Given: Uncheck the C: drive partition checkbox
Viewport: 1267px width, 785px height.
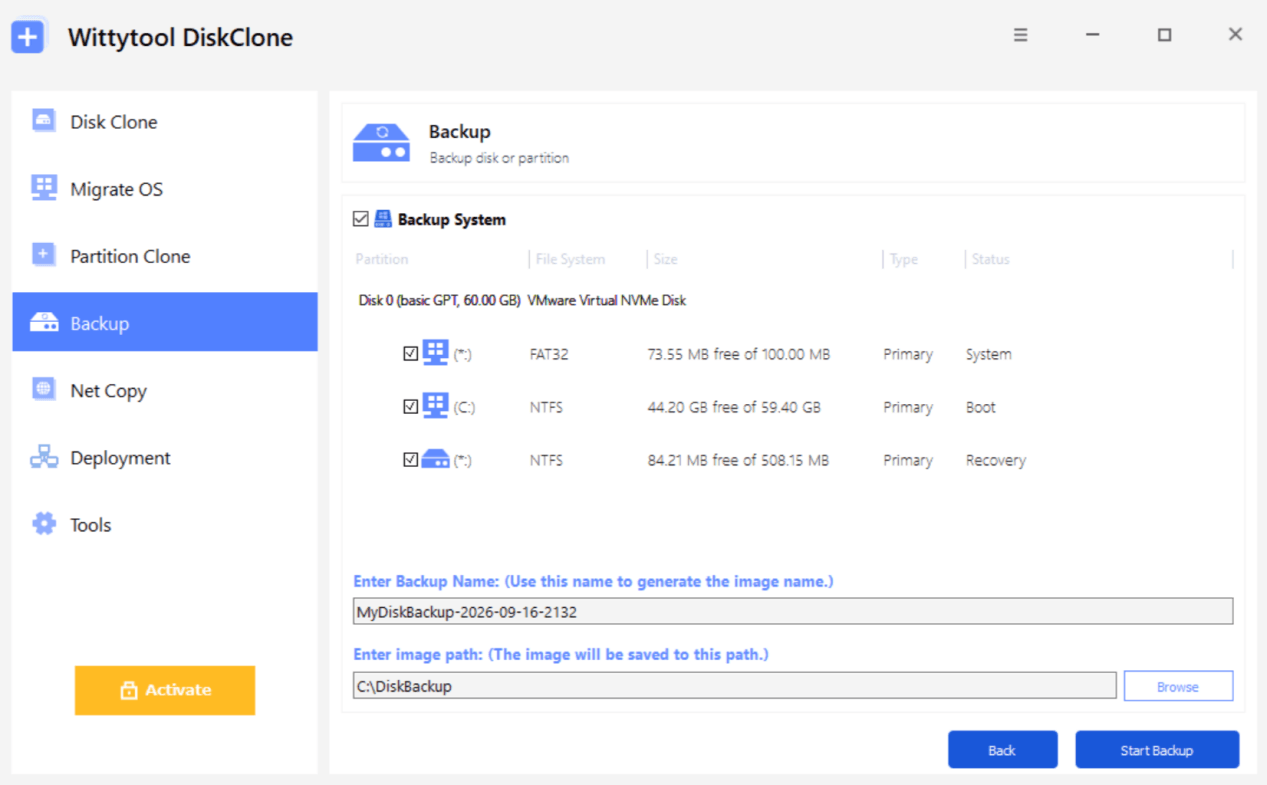Looking at the screenshot, I should (410, 406).
